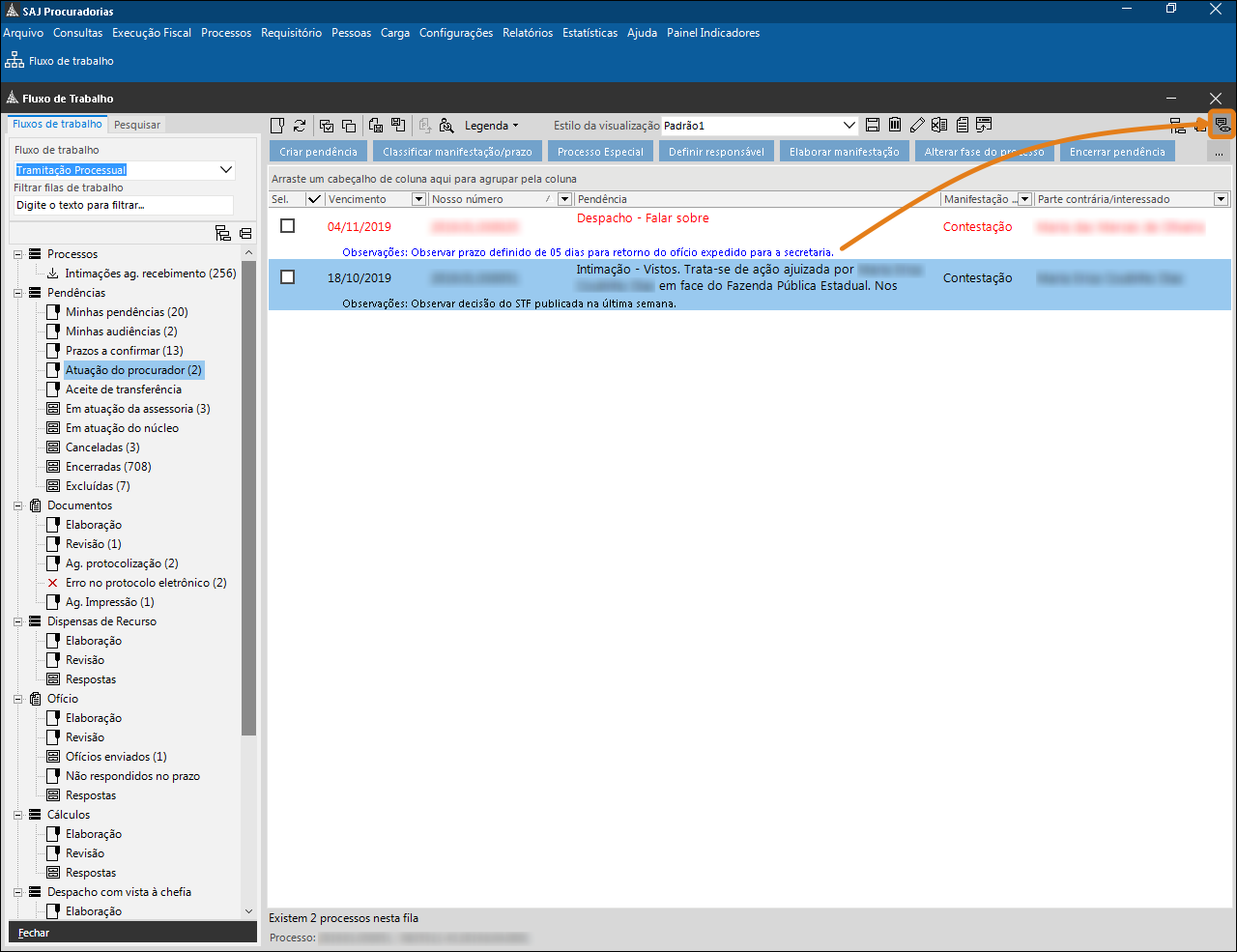Click the archive icon beside Encerradas (708)
The width and height of the screenshot is (1237, 952).
pyautogui.click(x=53, y=467)
